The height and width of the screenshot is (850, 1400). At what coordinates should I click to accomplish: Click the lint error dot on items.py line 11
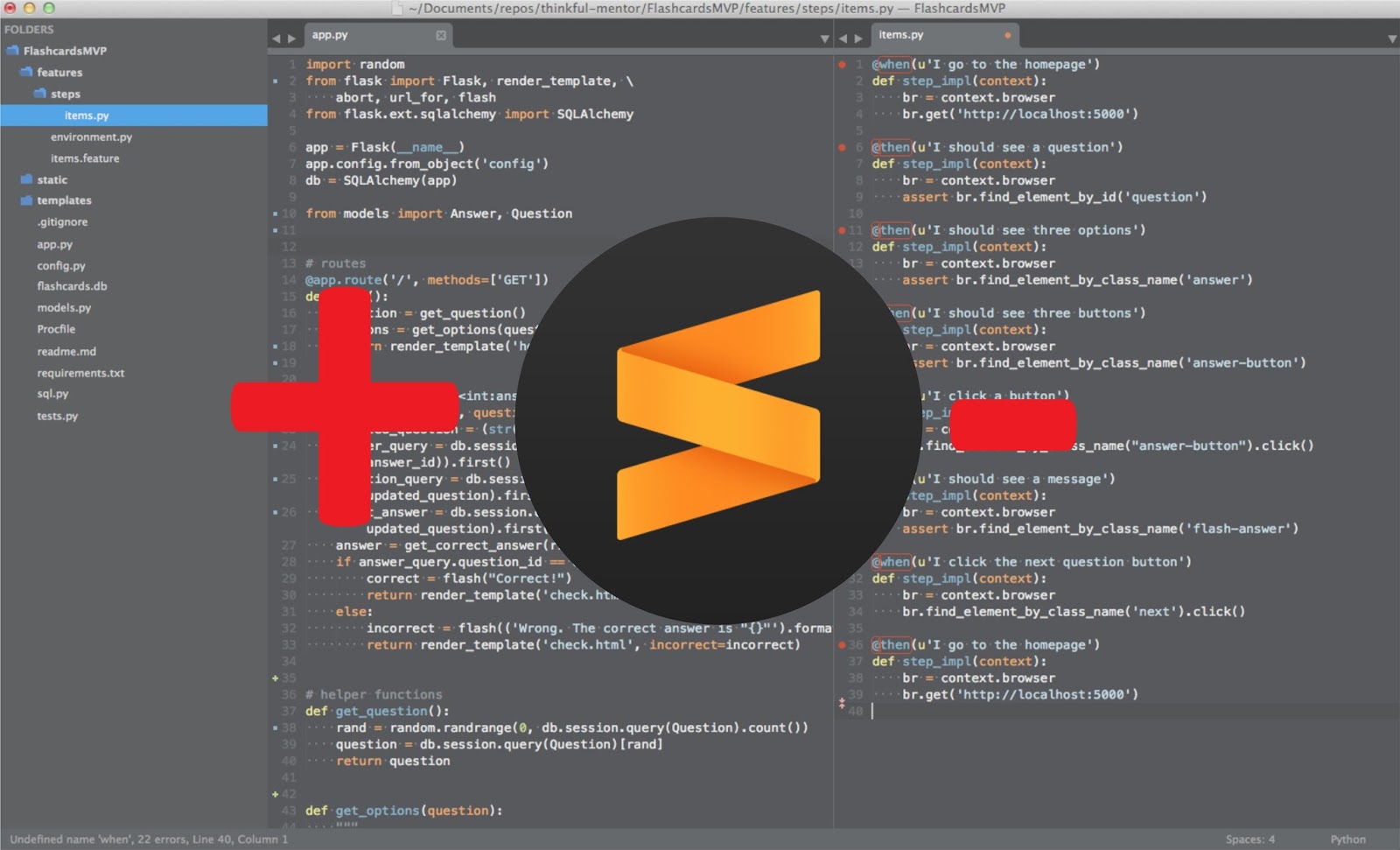[x=842, y=230]
